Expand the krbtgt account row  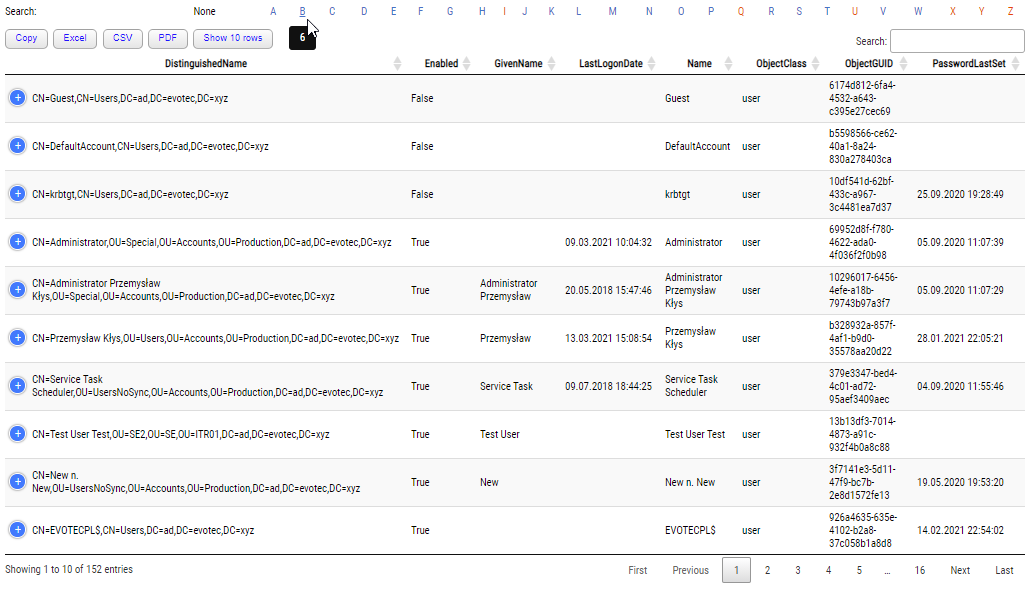coord(17,194)
